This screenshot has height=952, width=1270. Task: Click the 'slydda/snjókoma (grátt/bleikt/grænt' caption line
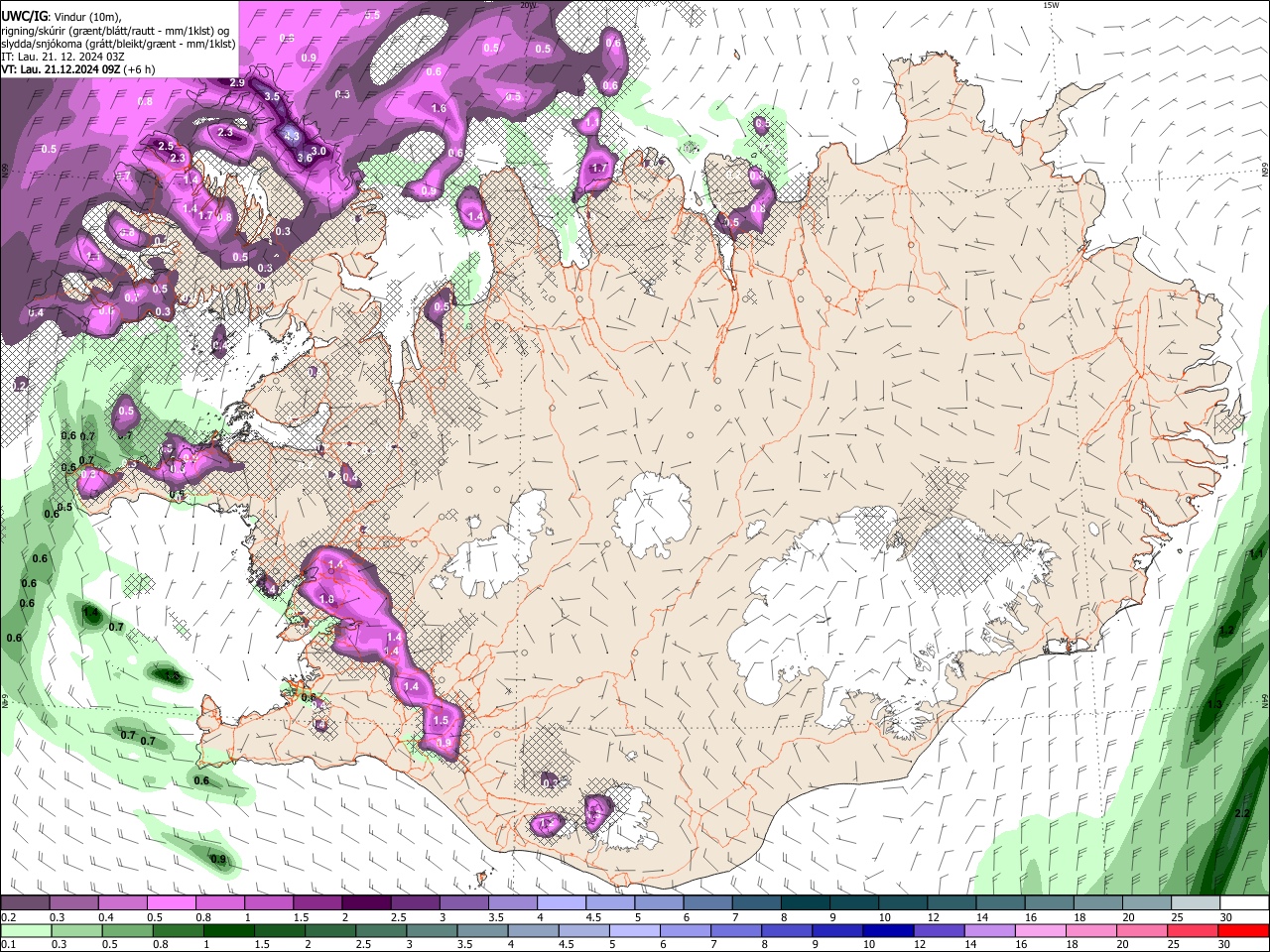click(118, 44)
